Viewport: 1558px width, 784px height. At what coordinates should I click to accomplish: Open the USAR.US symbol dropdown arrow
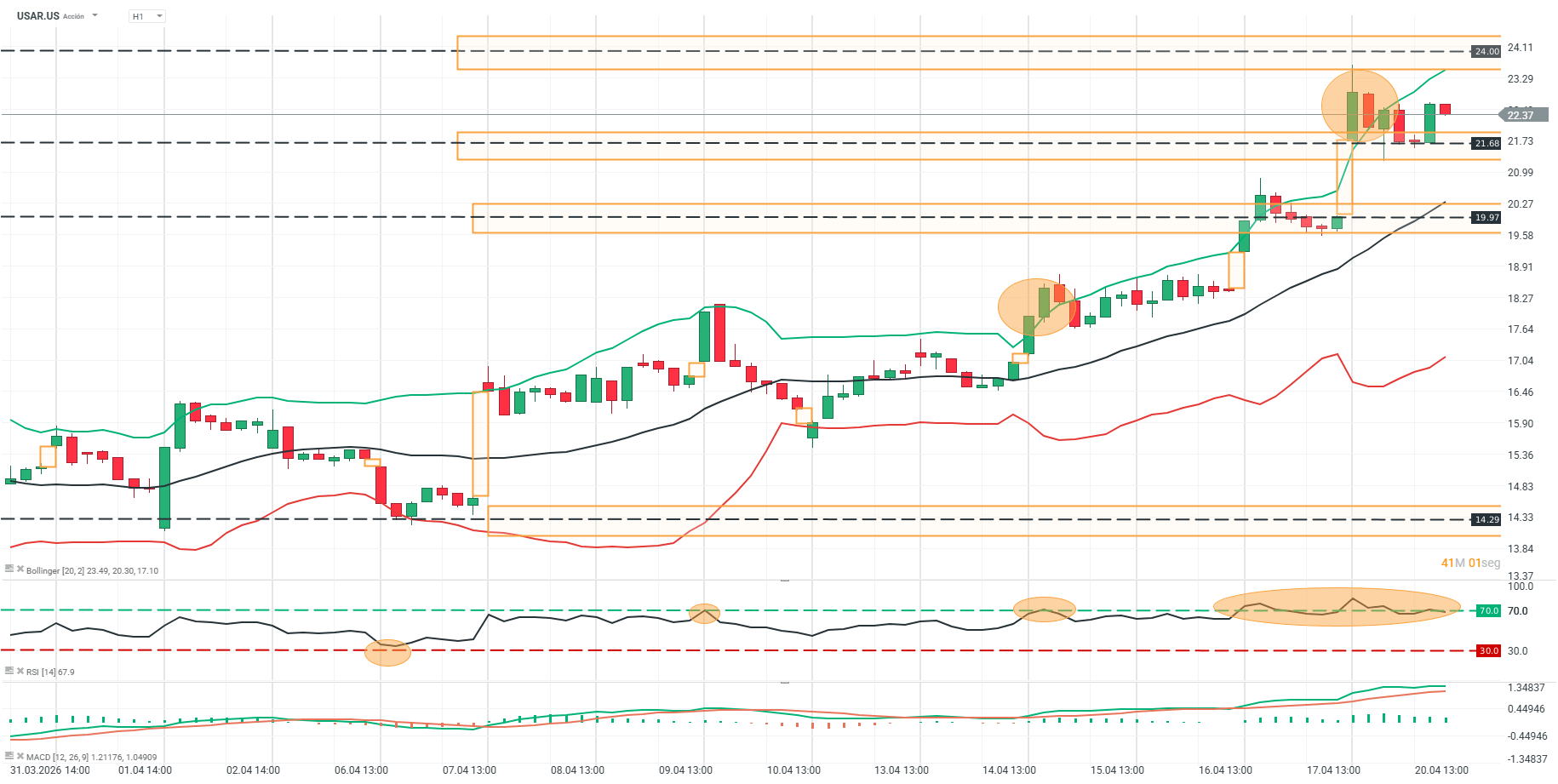coord(95,15)
